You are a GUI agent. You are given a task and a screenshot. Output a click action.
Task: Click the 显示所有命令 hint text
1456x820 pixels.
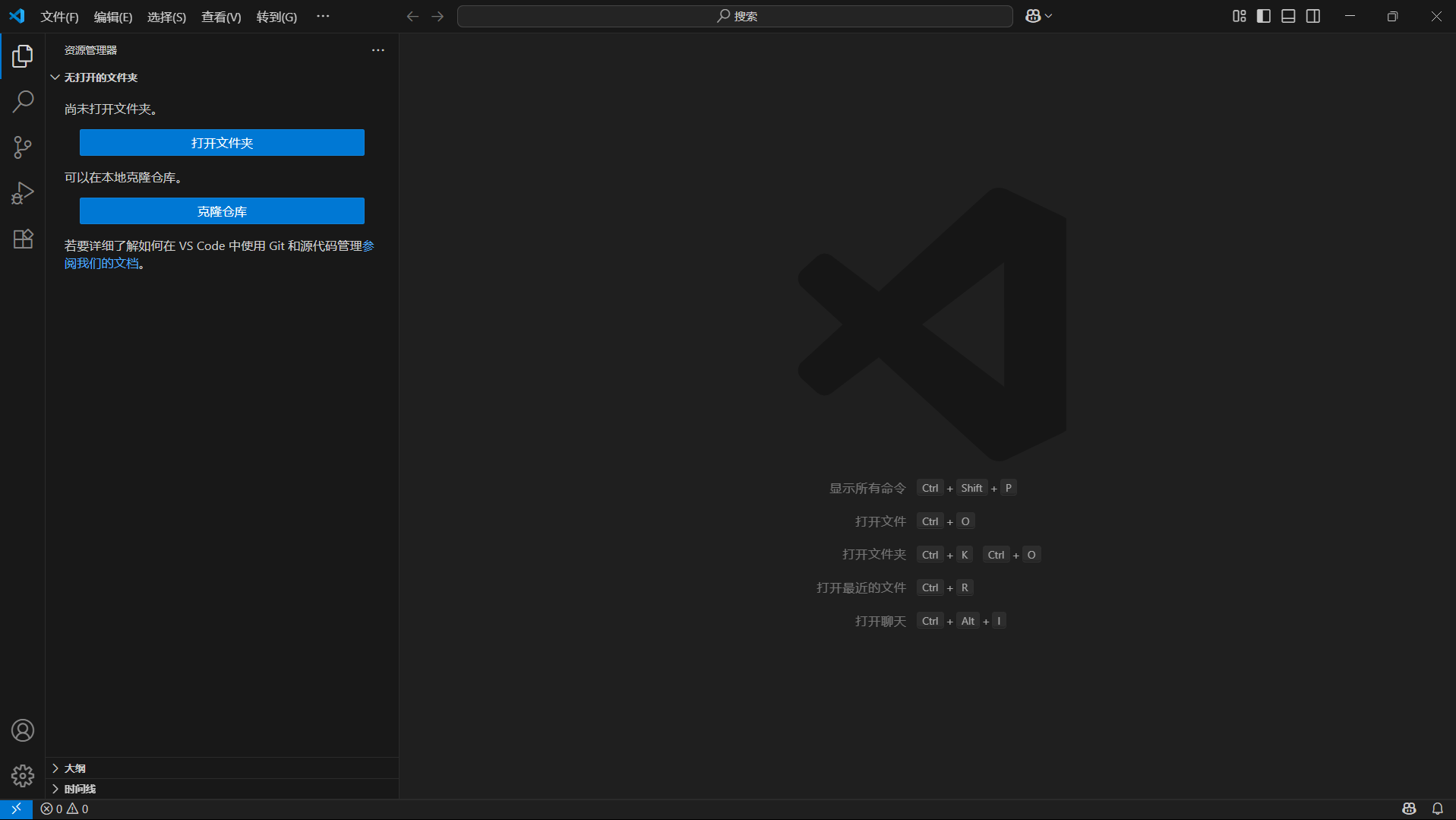click(x=867, y=488)
